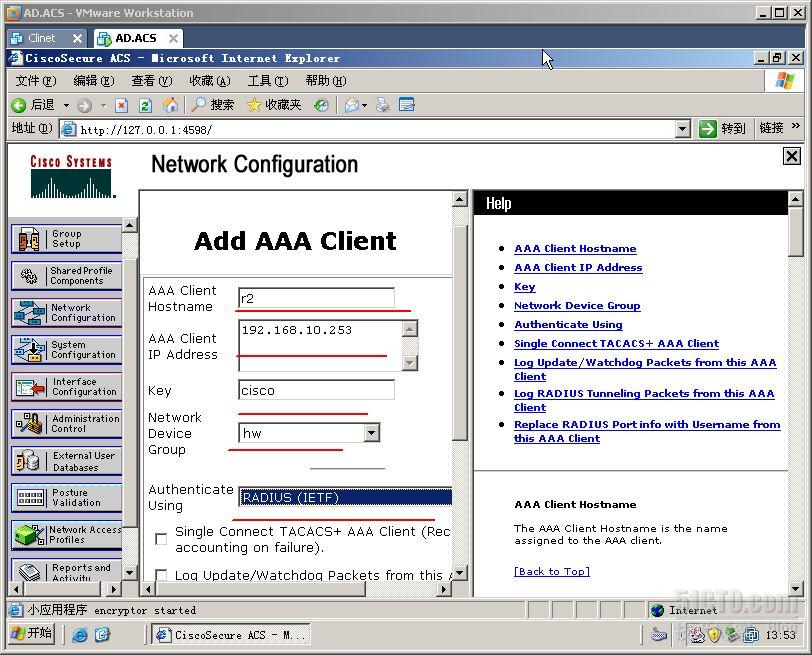Switch to the Clinet VM tab
The width and height of the screenshot is (812, 655).
point(47,38)
